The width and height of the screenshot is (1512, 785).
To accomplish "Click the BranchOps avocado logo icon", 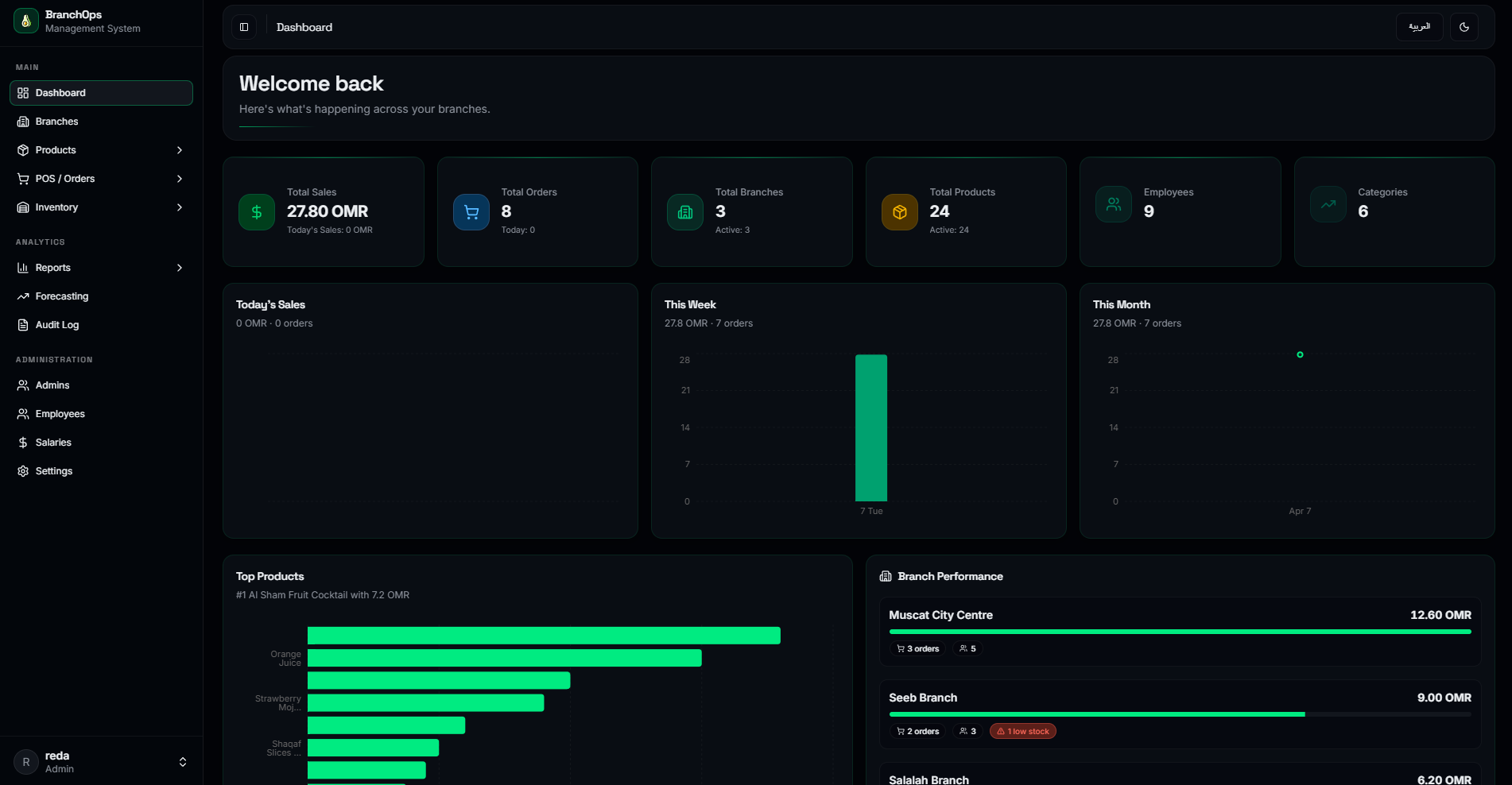I will click(26, 21).
